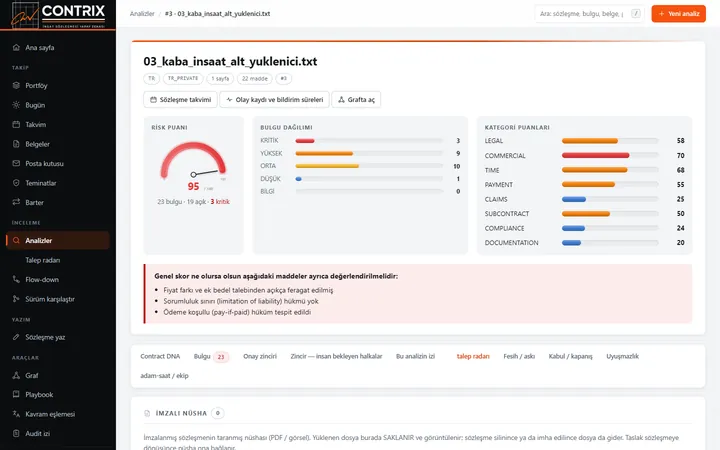Select the Bu analizin izi tab
Viewport: 720px width, 450px height.
pyautogui.click(x=415, y=356)
